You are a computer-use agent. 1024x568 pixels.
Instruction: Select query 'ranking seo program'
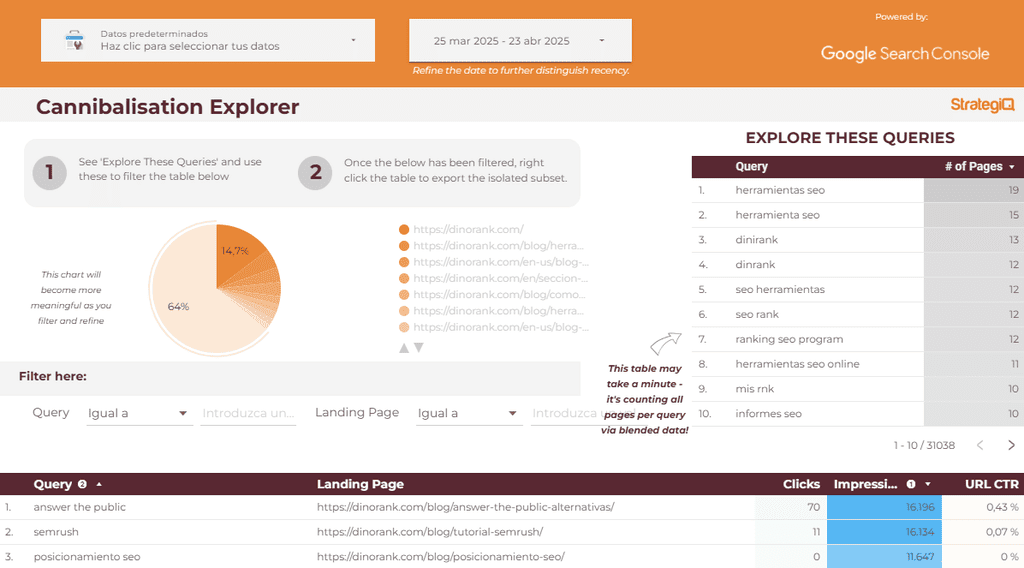pos(789,339)
